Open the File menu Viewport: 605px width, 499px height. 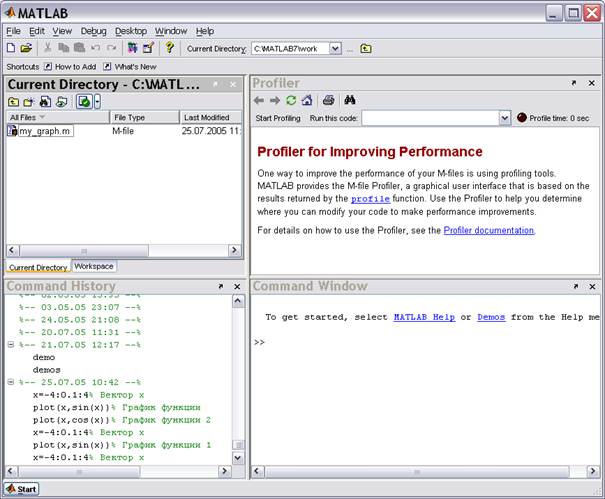pyautogui.click(x=14, y=31)
